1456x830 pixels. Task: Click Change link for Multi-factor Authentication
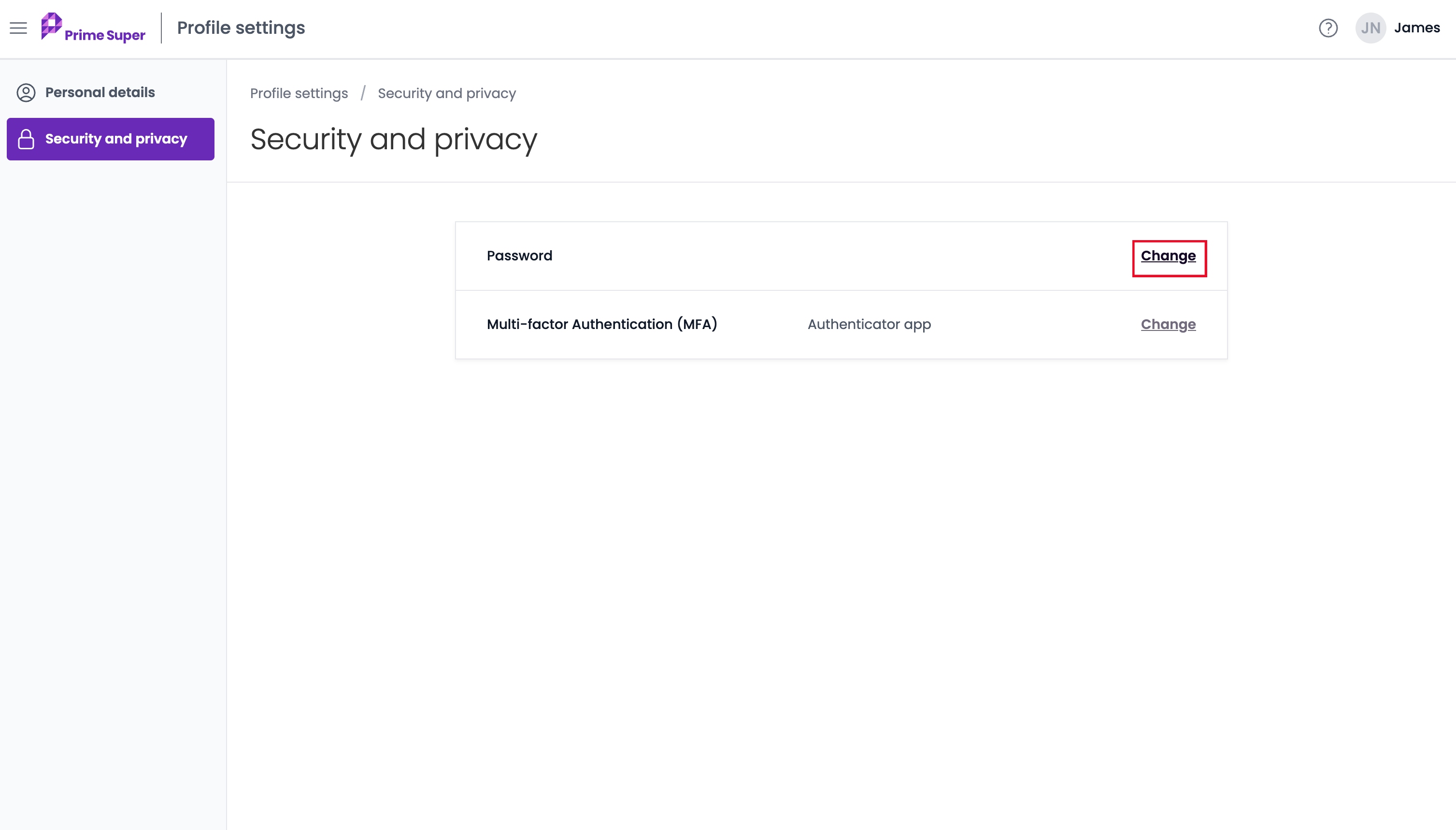[1168, 324]
